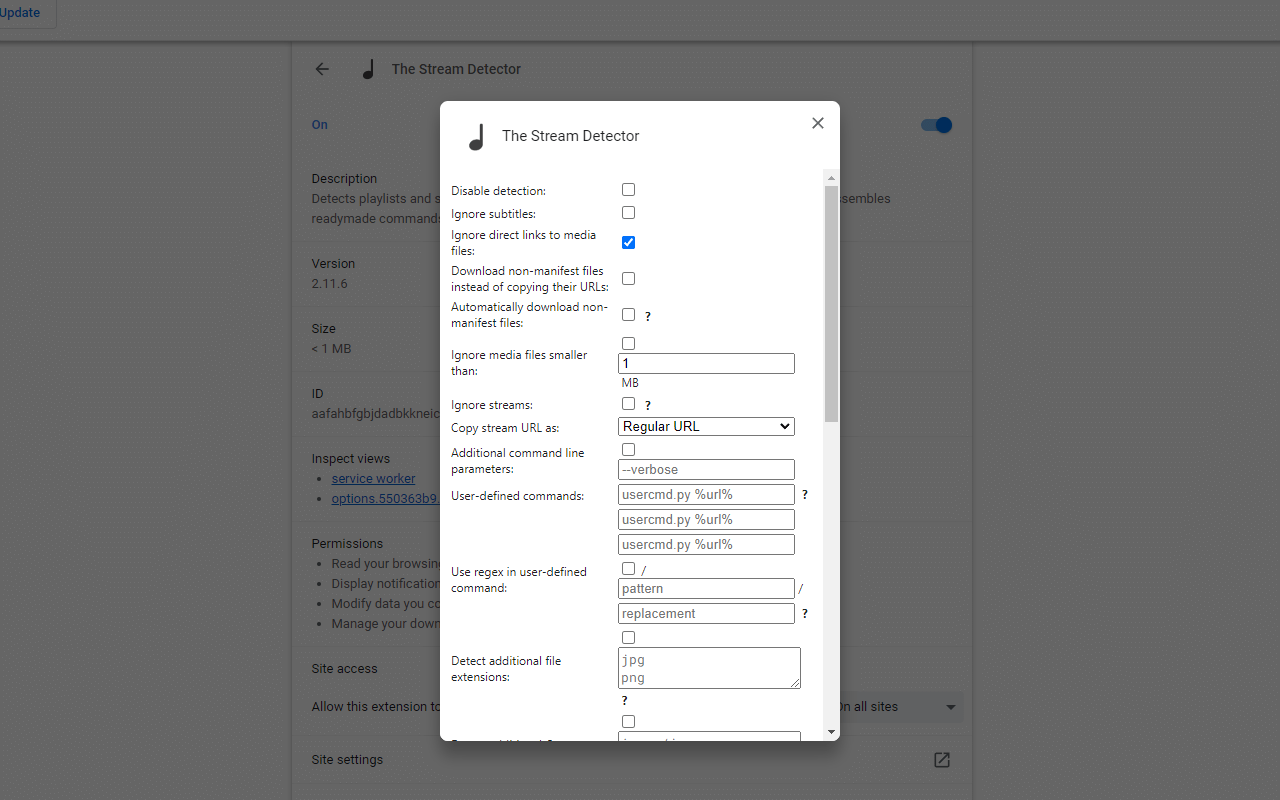The height and width of the screenshot is (800, 1280).
Task: Enable Automatically download non-manifest files
Action: (628, 315)
